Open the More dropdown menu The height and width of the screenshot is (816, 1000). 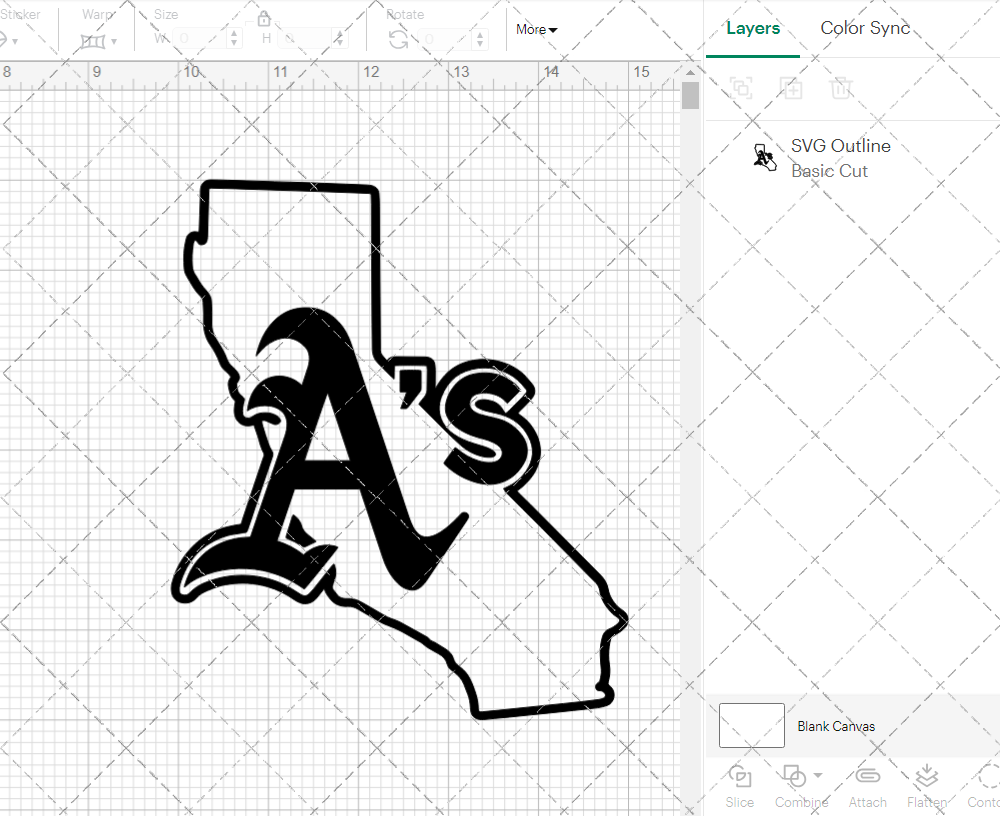pyautogui.click(x=536, y=29)
